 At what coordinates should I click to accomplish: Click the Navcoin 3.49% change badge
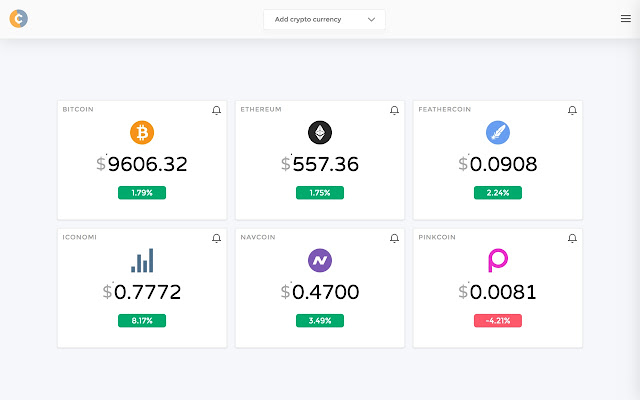[320, 320]
